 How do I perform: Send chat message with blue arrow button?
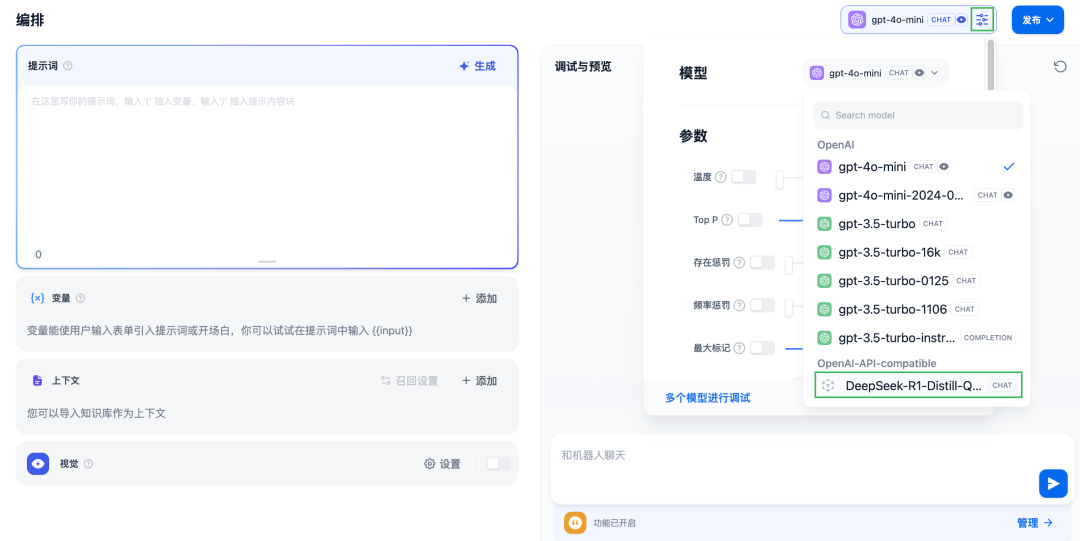1053,483
